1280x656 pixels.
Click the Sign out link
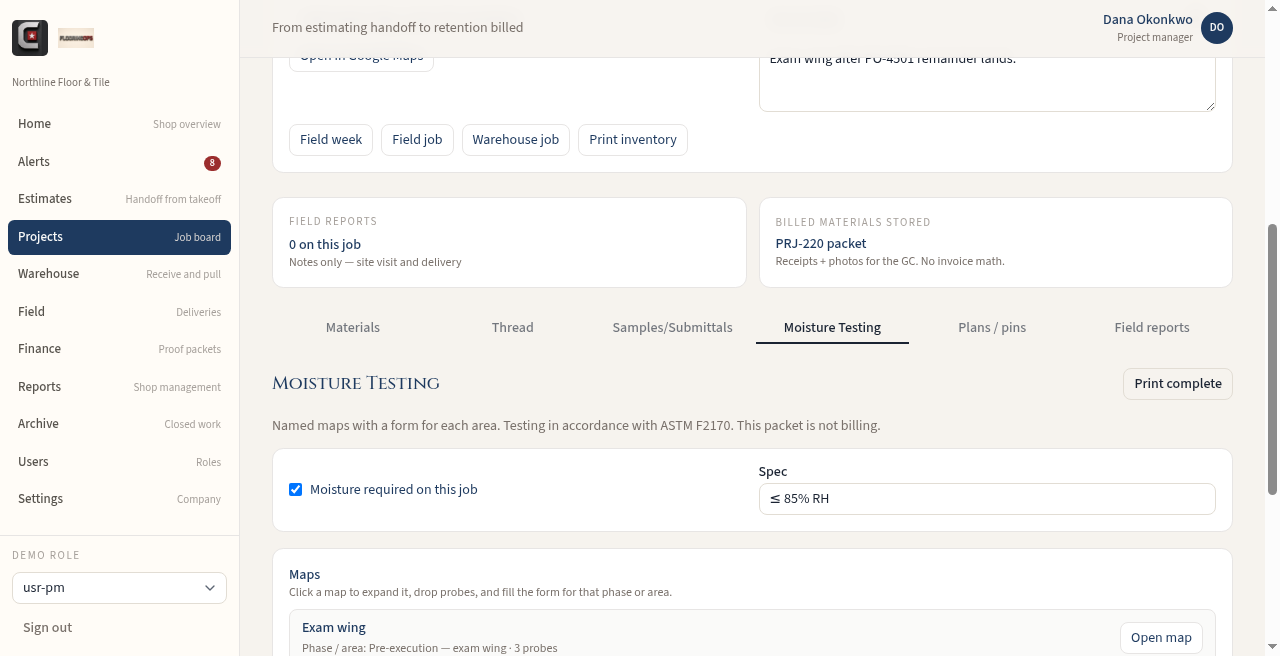pos(48,628)
